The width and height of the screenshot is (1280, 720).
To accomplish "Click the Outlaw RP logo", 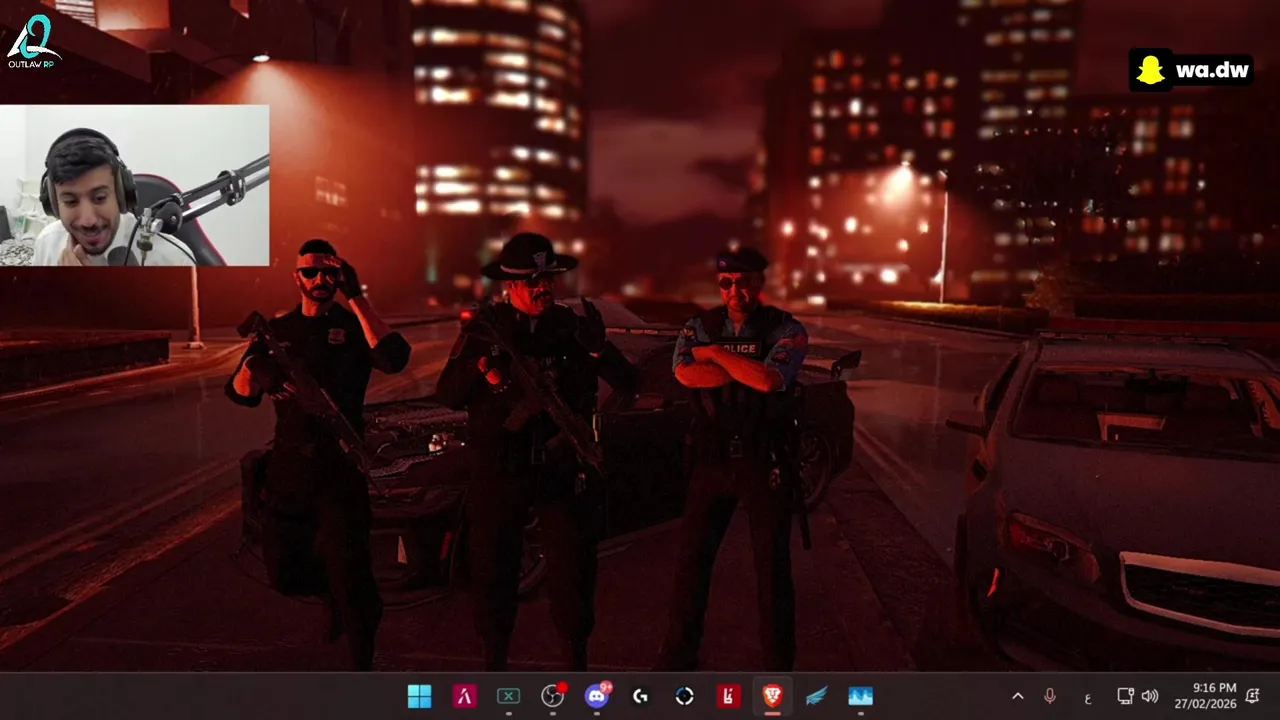I will click(33, 41).
